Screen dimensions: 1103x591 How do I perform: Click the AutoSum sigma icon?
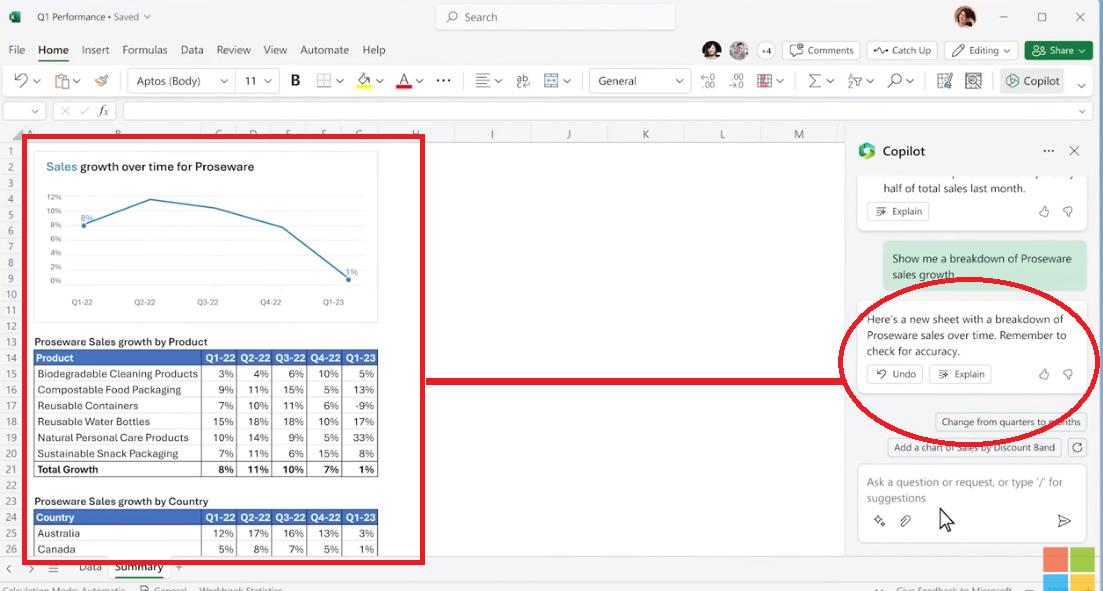[x=814, y=81]
